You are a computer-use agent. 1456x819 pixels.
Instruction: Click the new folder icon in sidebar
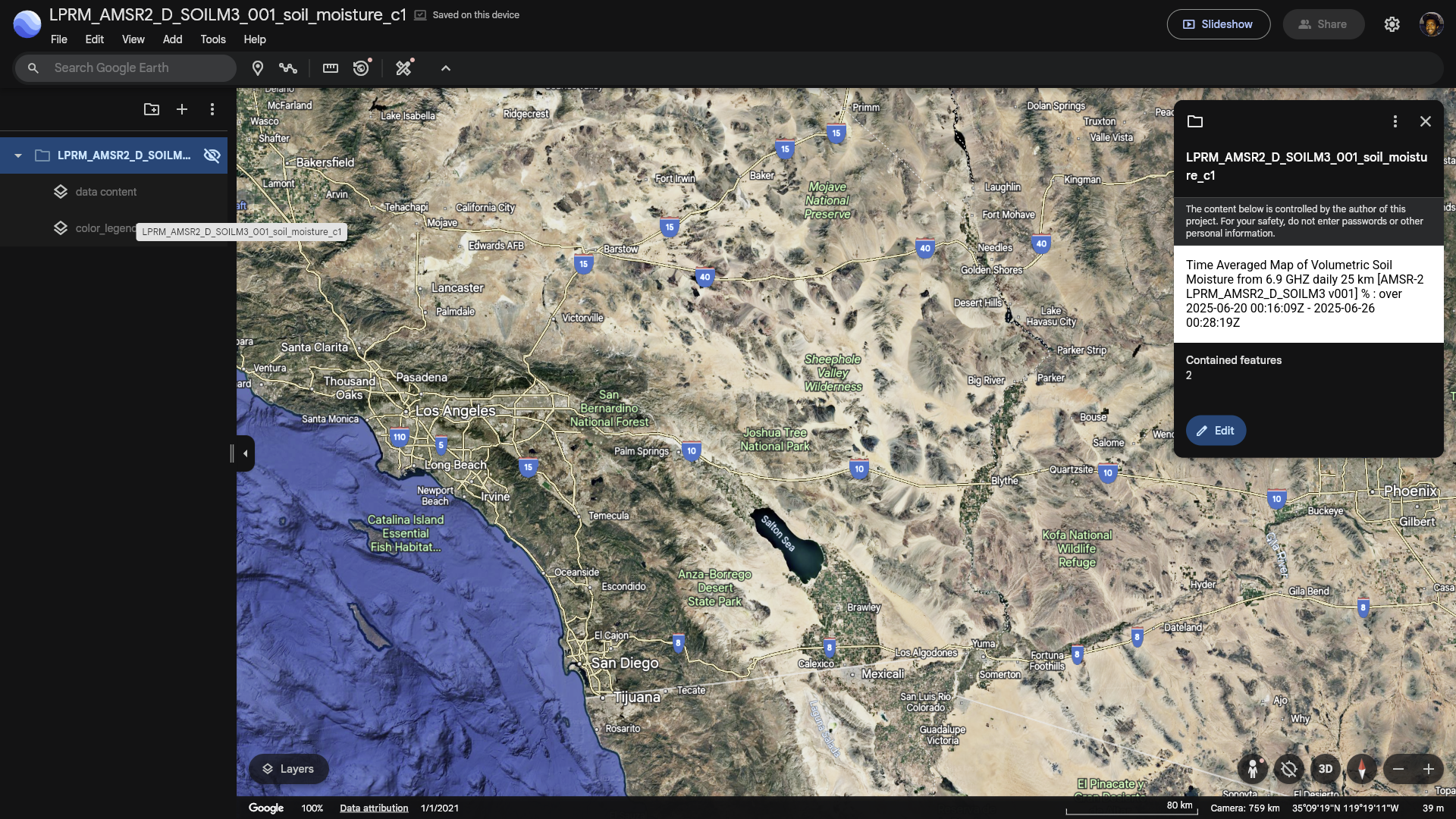pyautogui.click(x=152, y=109)
